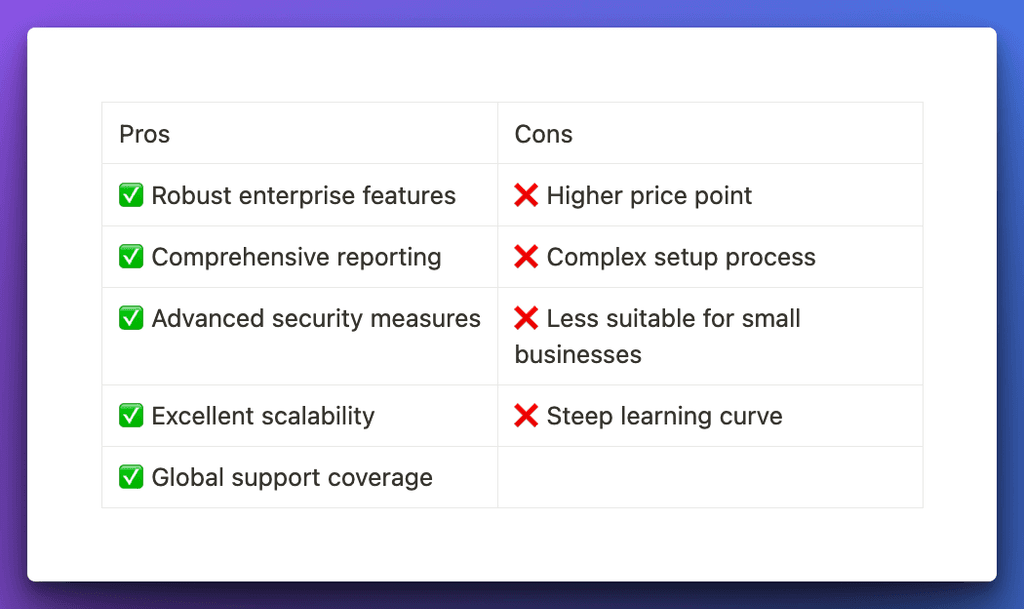The image size is (1024, 609).
Task: Click the Robust enterprise features text
Action: 304,195
